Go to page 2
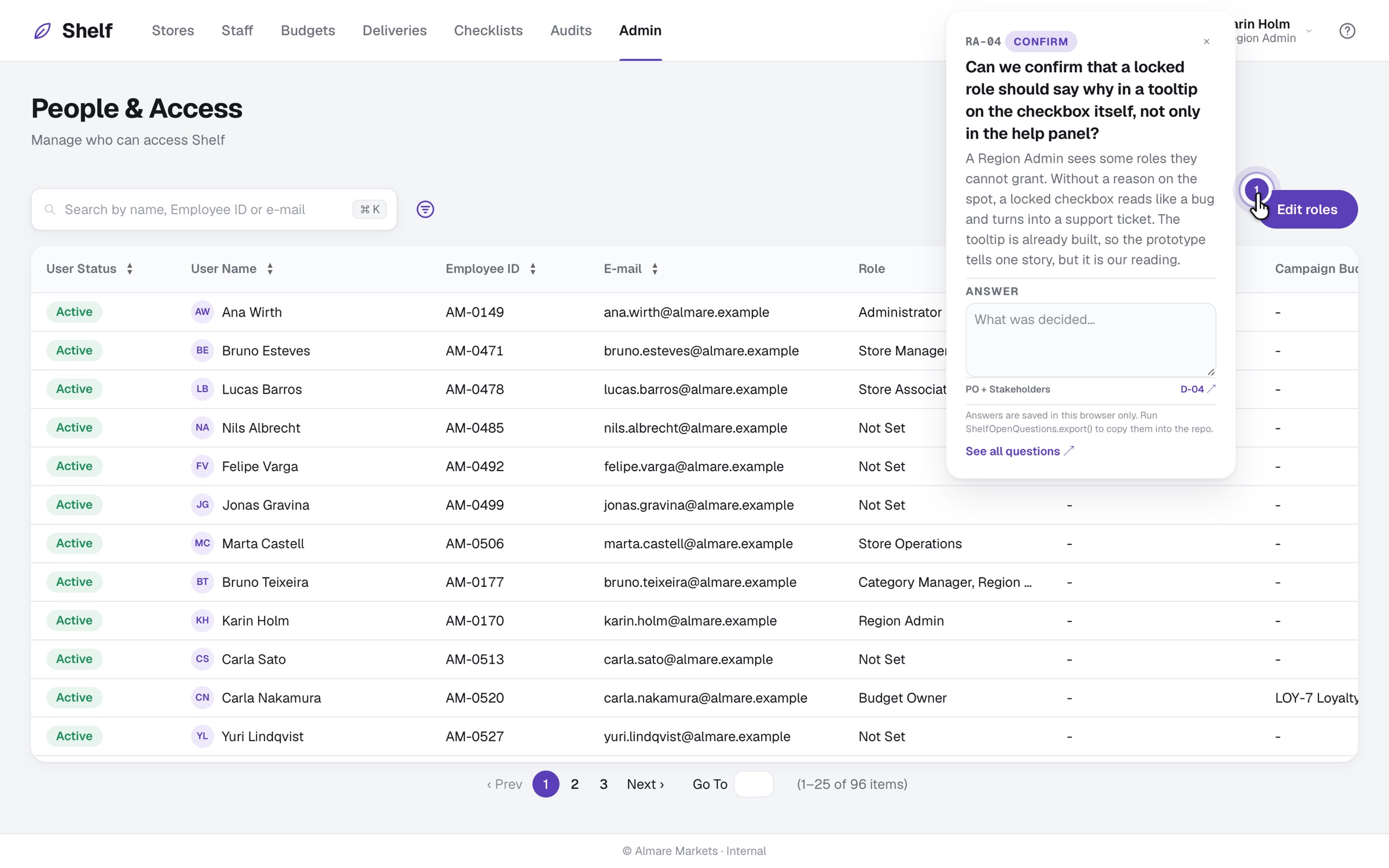The image size is (1389, 868). 574,784
